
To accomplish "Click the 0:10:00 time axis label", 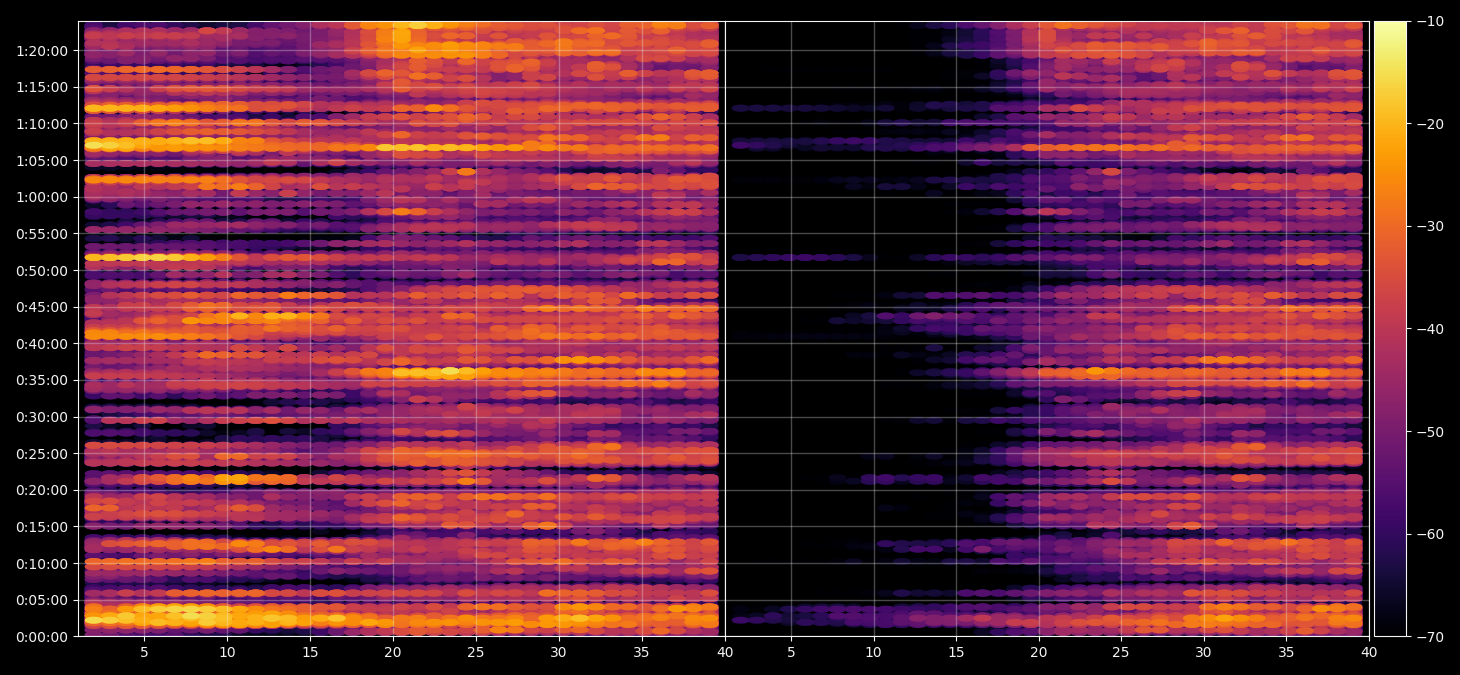I will pos(41,564).
